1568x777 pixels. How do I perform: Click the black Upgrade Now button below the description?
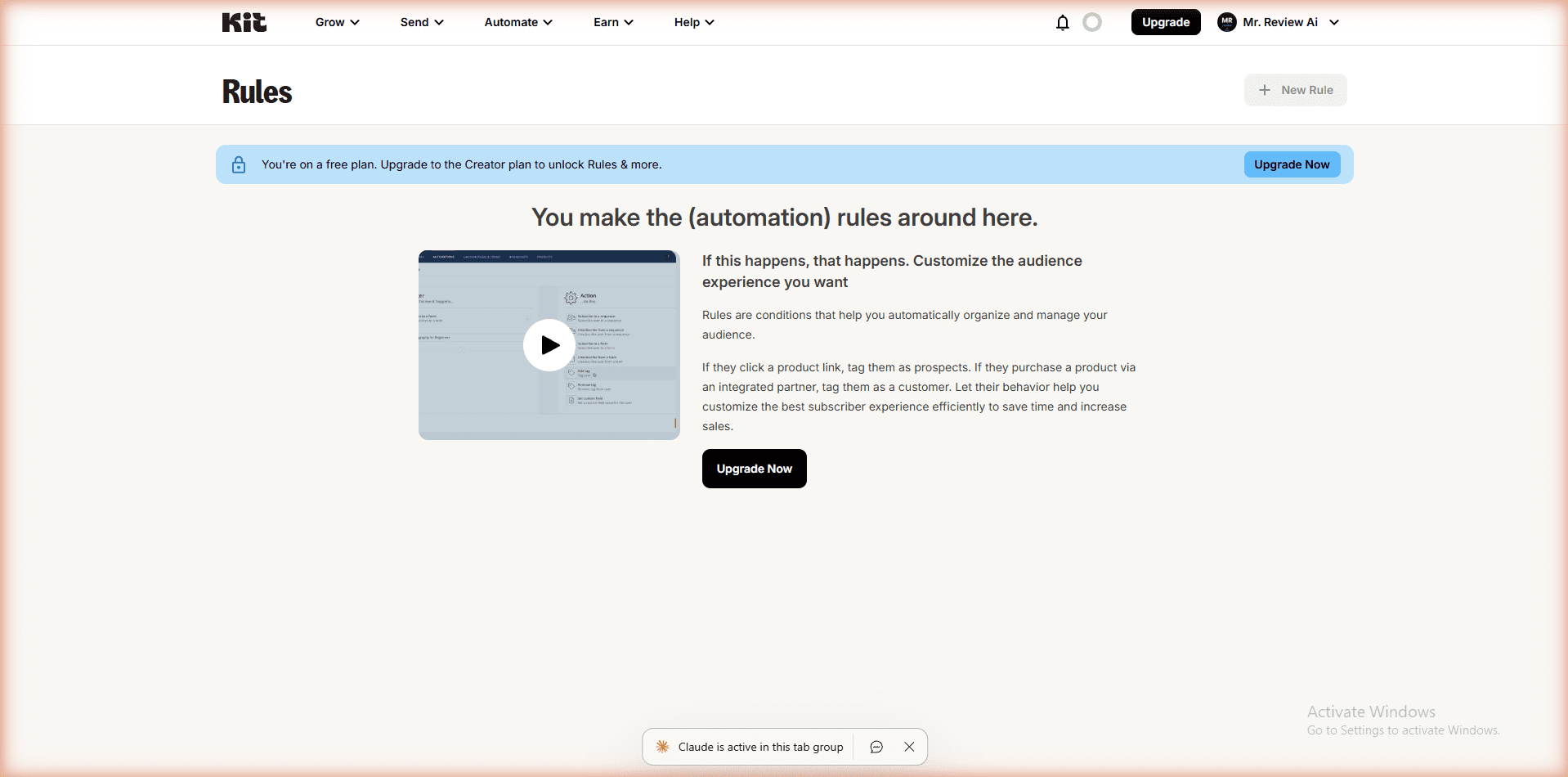(x=754, y=469)
